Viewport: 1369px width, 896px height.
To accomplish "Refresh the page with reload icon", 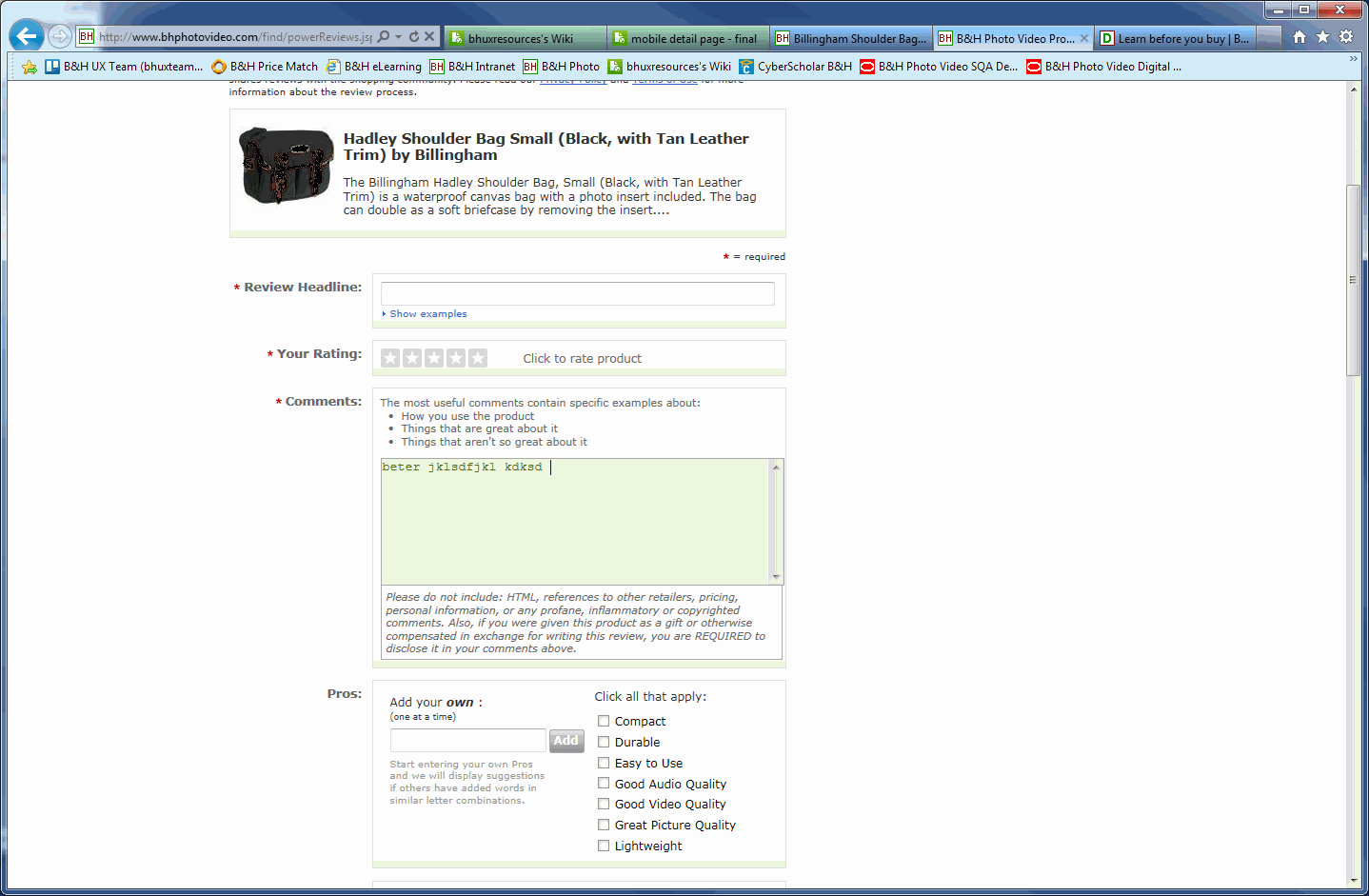I will point(414,37).
